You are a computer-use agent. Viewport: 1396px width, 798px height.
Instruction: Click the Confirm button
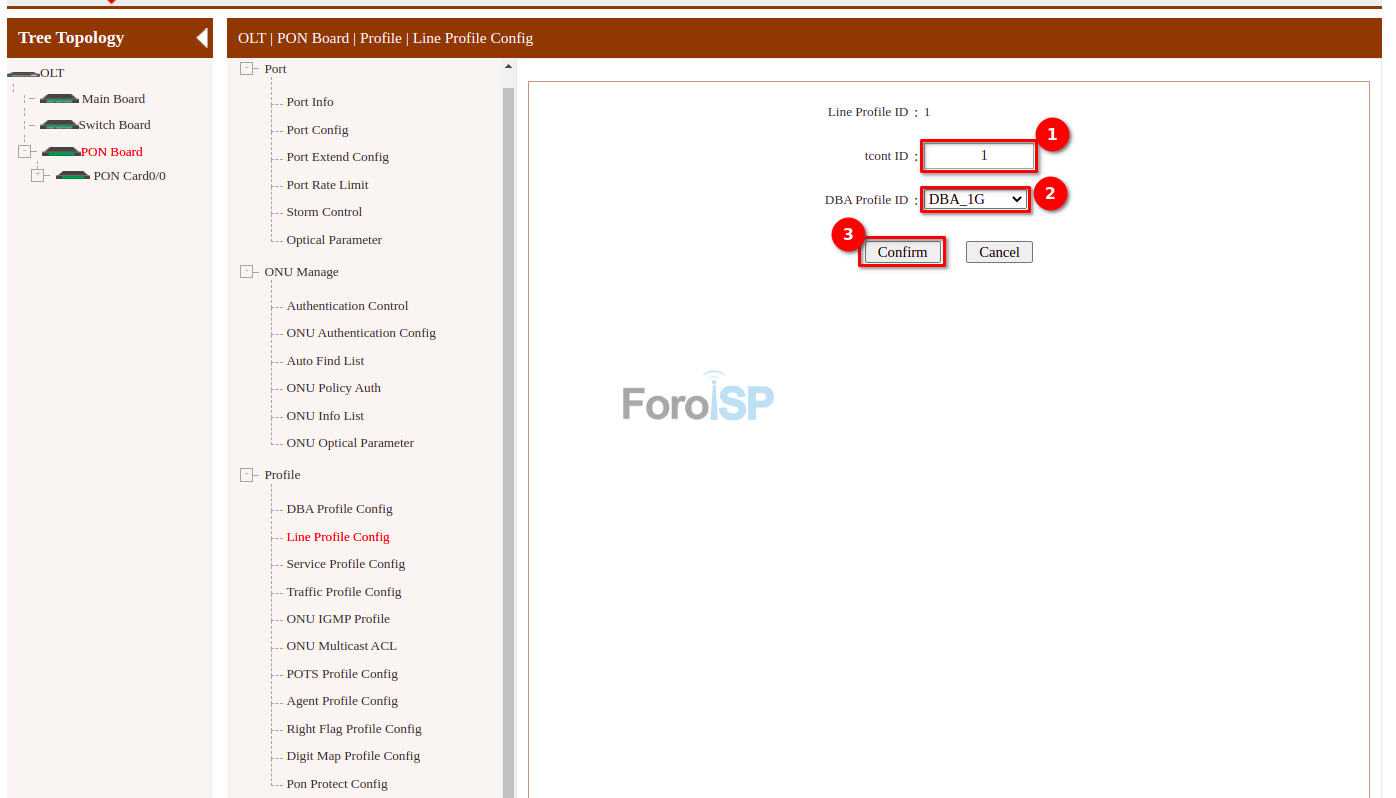902,251
